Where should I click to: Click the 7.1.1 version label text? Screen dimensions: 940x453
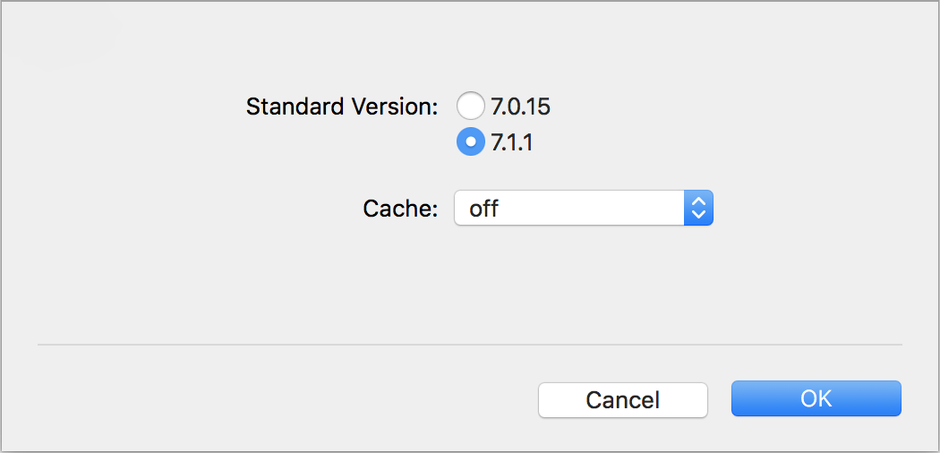511,144
